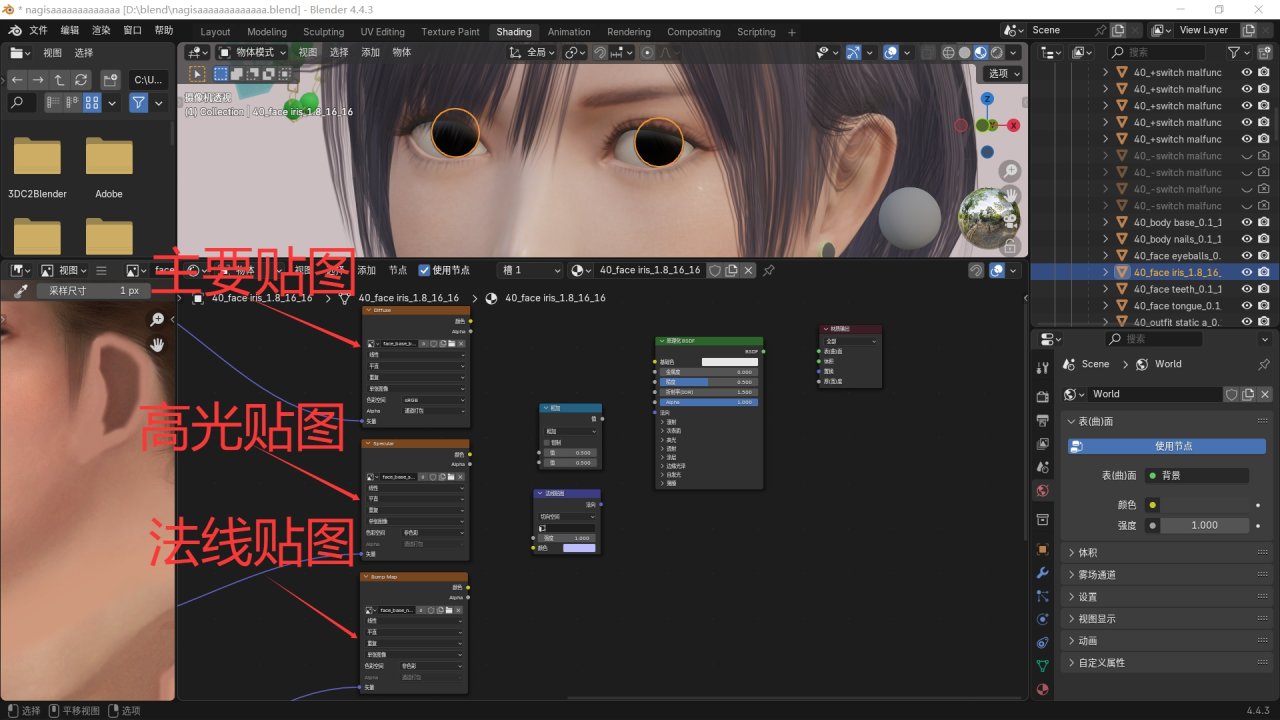The image size is (1280, 720).
Task: Open the Modifiers wrench properties tab
Action: click(x=1043, y=573)
